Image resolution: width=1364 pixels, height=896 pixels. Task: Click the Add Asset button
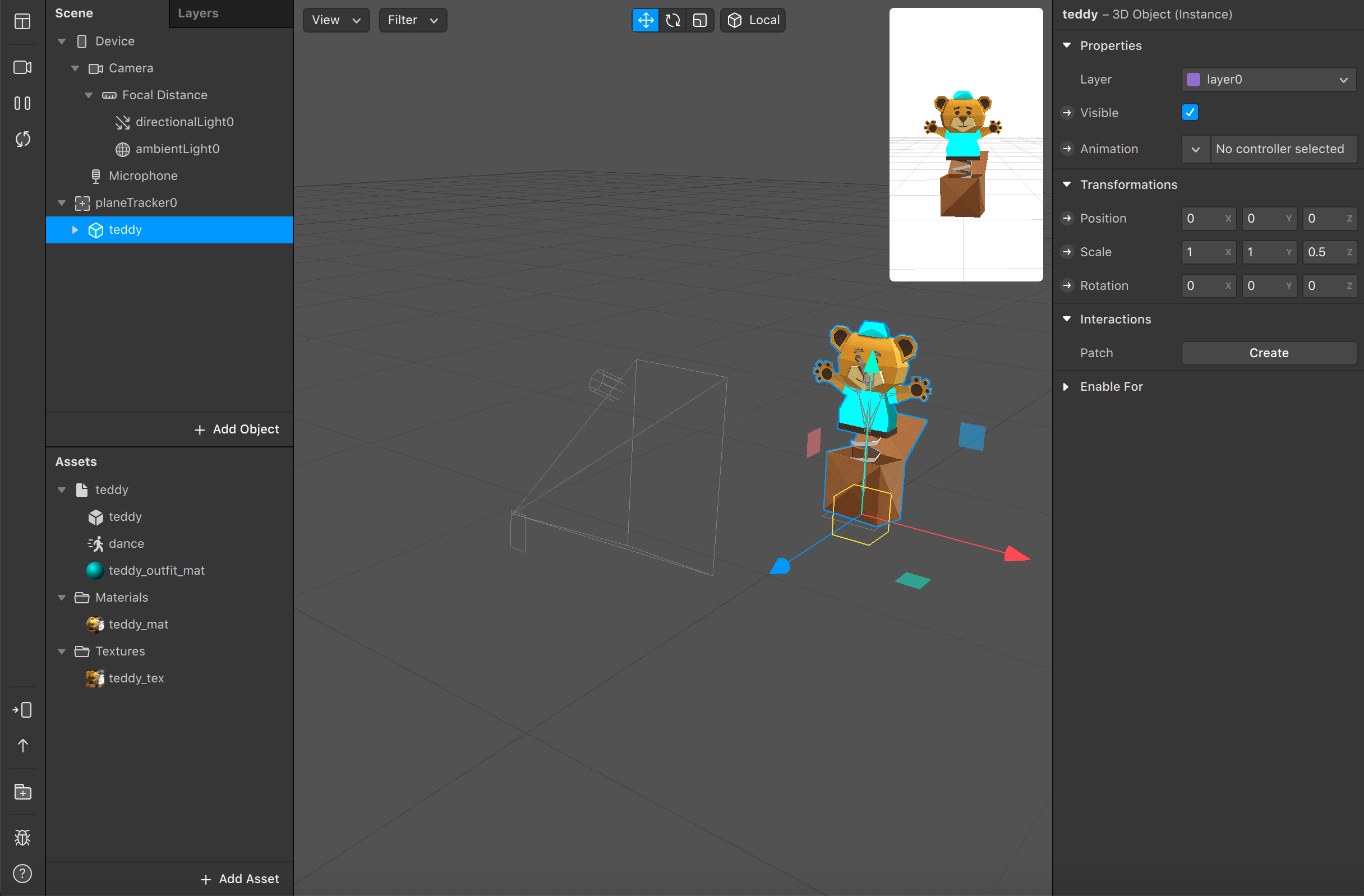[x=239, y=879]
